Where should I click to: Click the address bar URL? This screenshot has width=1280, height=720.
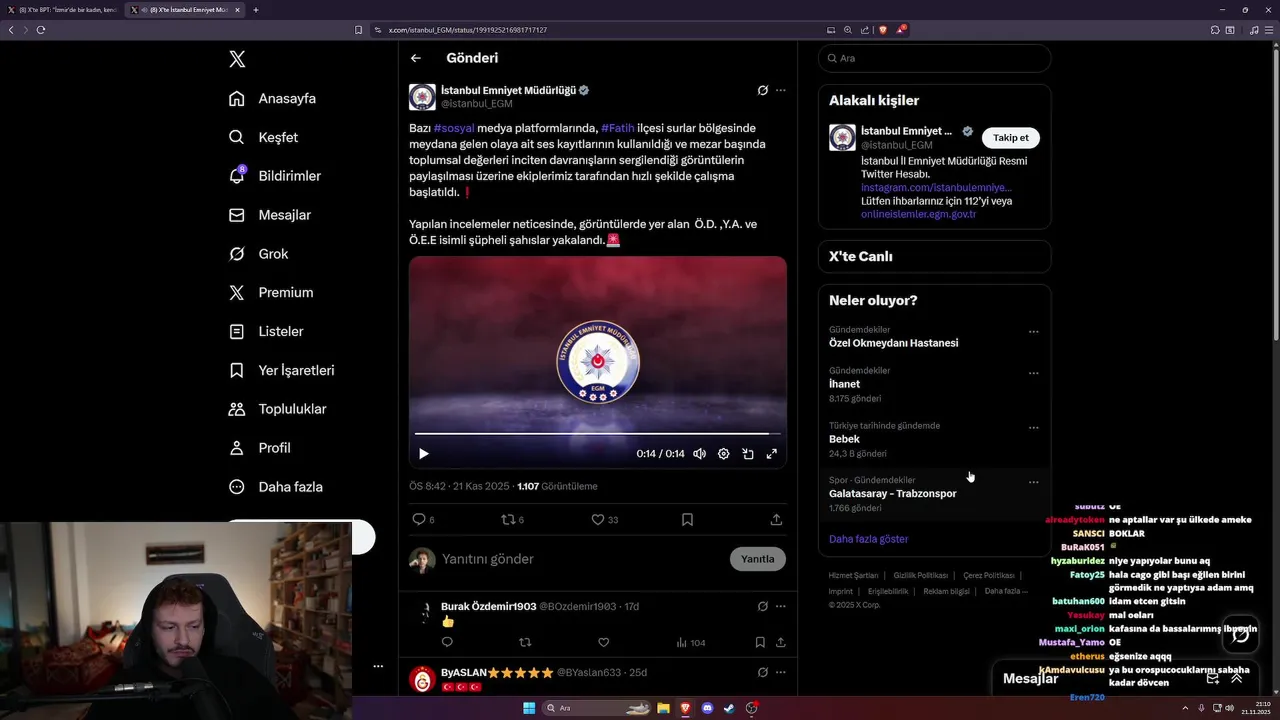[468, 30]
